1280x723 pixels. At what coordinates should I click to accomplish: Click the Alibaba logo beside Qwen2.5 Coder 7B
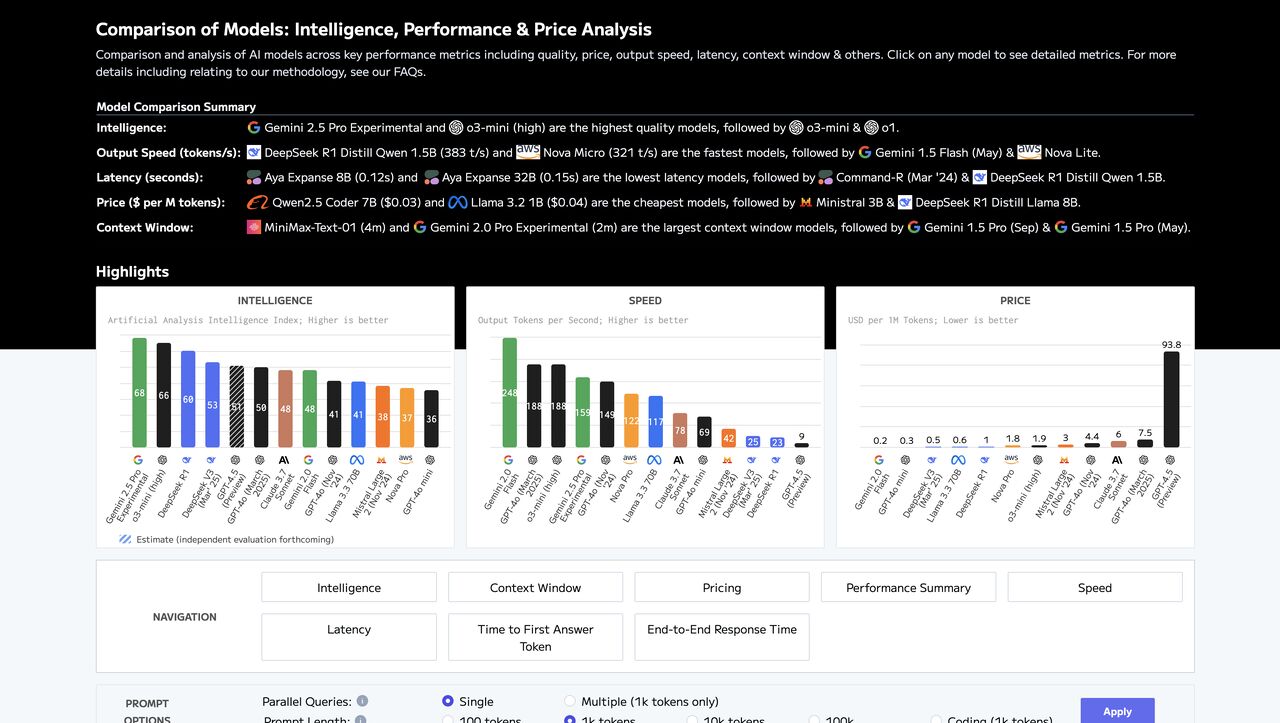click(x=257, y=203)
